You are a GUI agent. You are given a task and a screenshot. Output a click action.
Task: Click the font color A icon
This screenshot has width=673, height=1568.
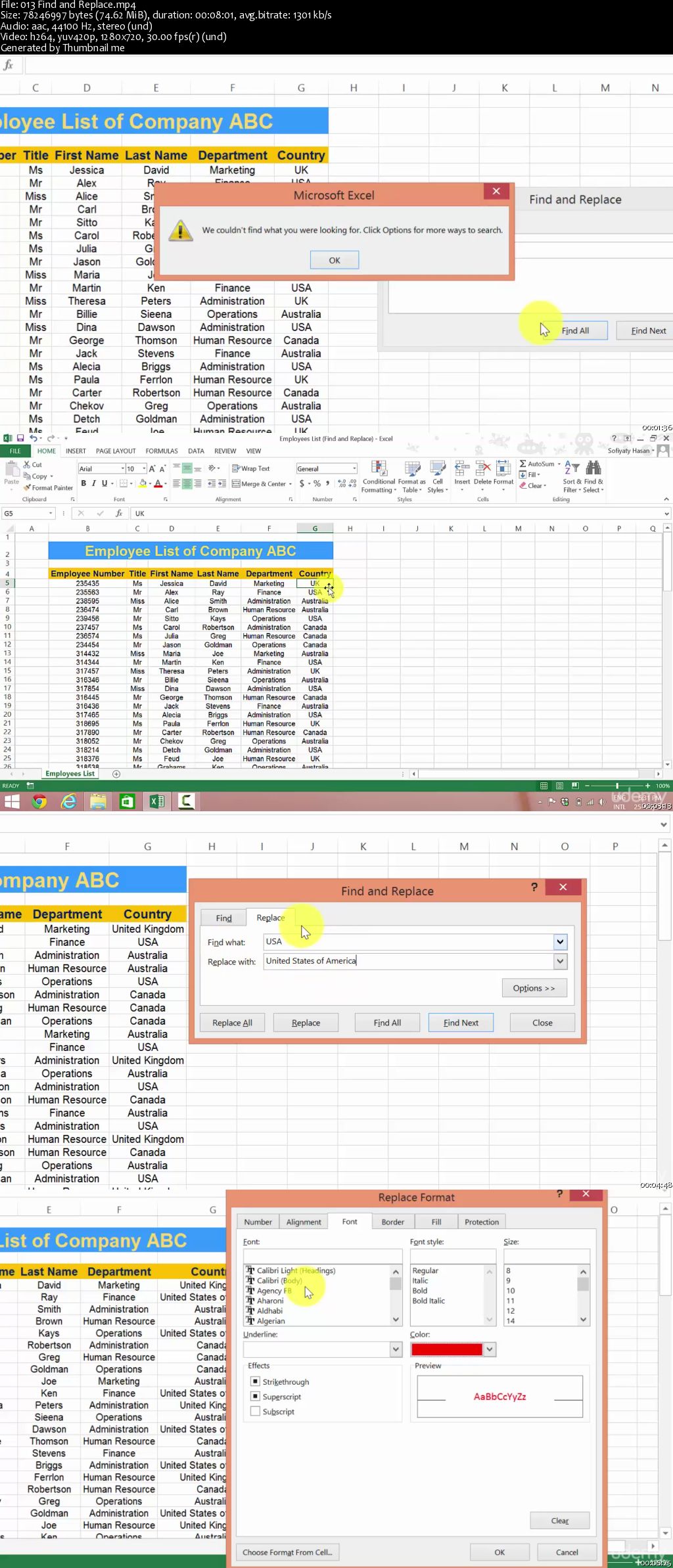(158, 483)
